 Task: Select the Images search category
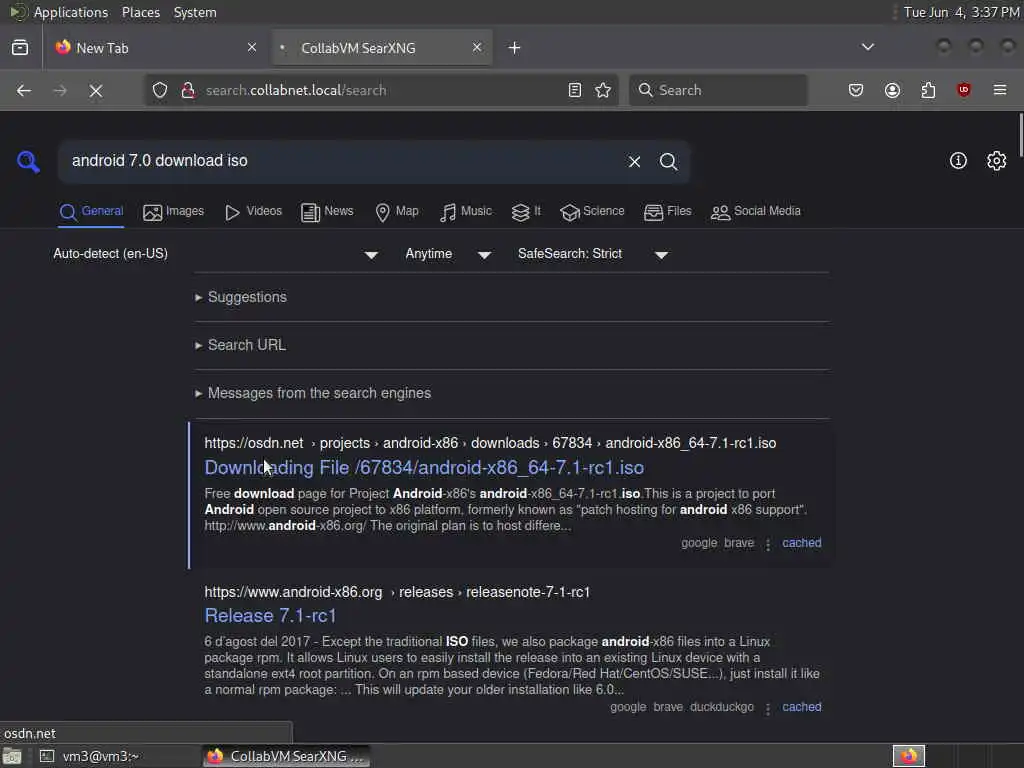[x=173, y=212]
